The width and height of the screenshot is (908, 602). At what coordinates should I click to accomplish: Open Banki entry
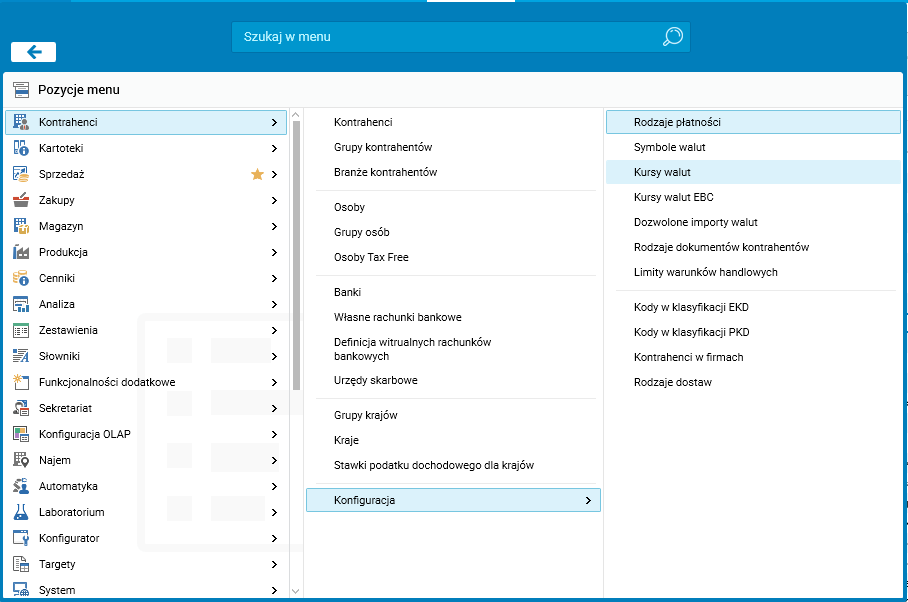pos(347,292)
